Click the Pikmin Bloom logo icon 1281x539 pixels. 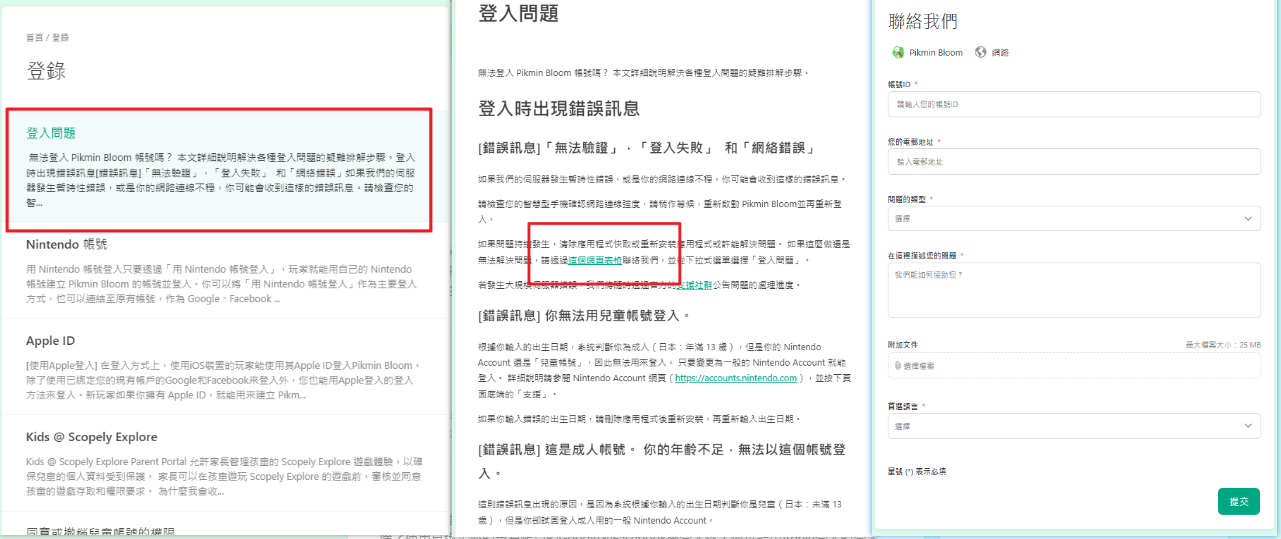tap(897, 52)
